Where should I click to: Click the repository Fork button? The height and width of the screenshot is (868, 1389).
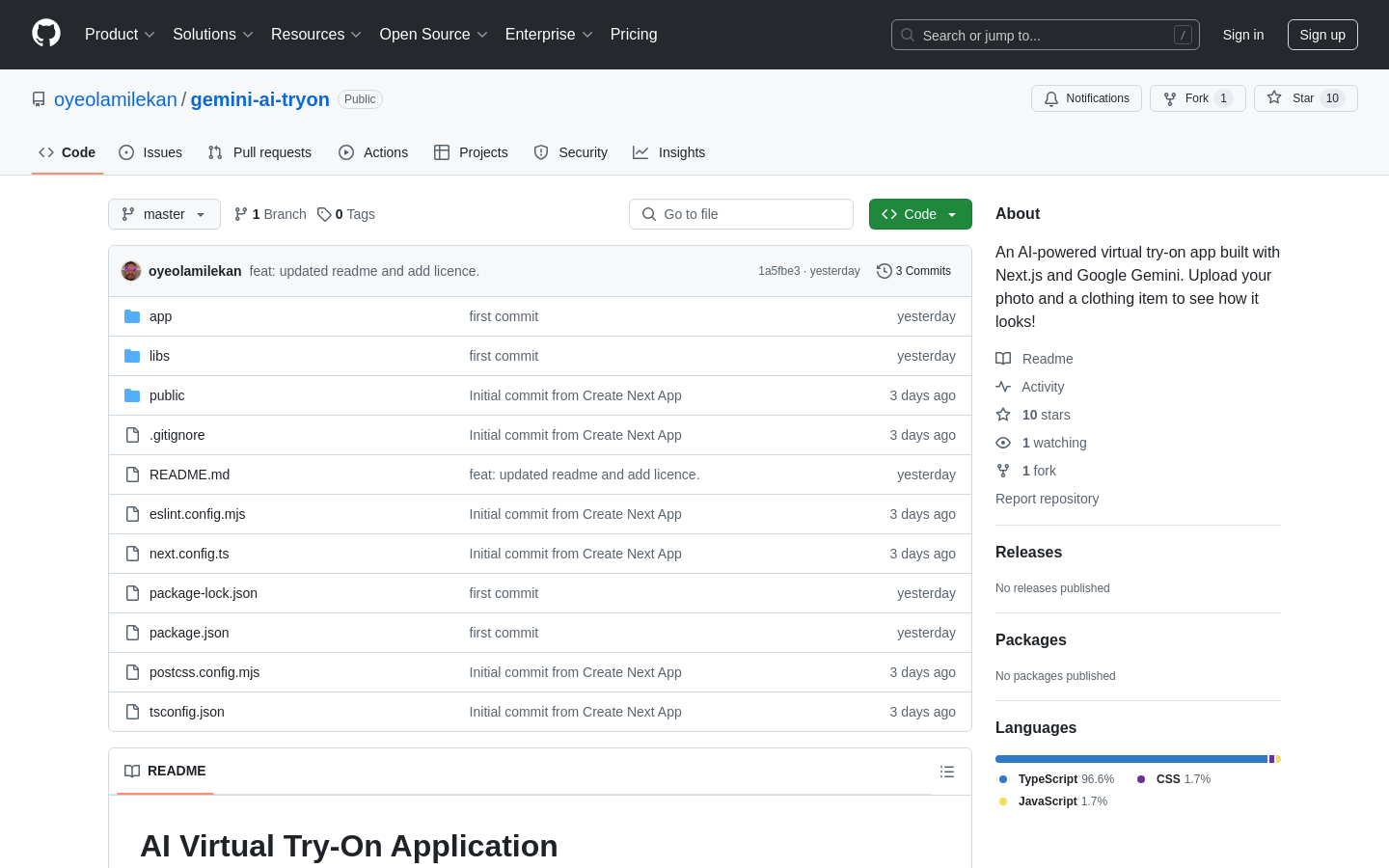pos(1197,98)
